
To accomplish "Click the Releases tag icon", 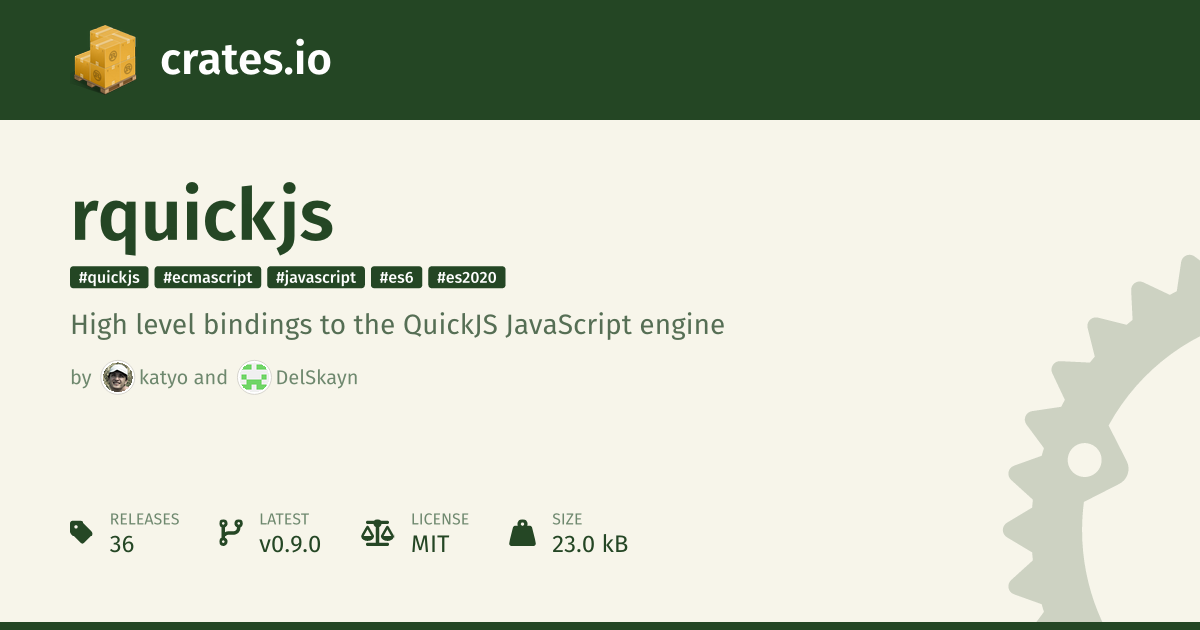I will click(x=81, y=532).
